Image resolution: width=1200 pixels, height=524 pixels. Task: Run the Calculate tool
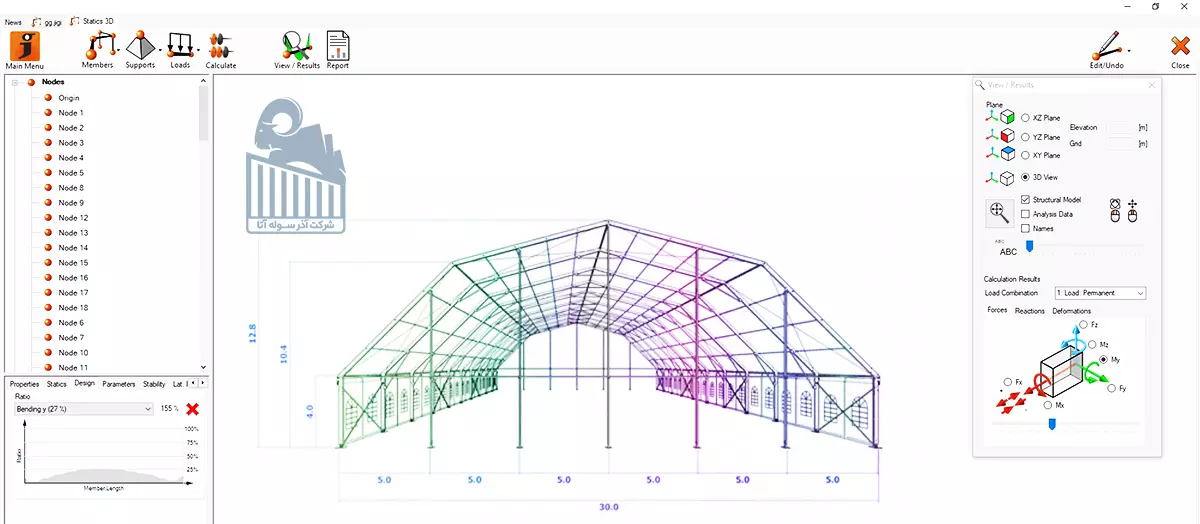coord(221,46)
